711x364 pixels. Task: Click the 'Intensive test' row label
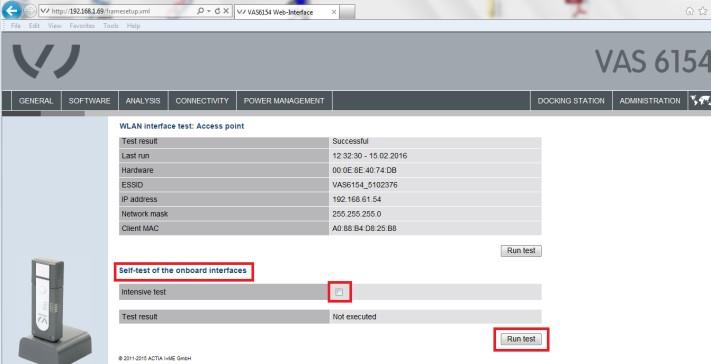143,292
